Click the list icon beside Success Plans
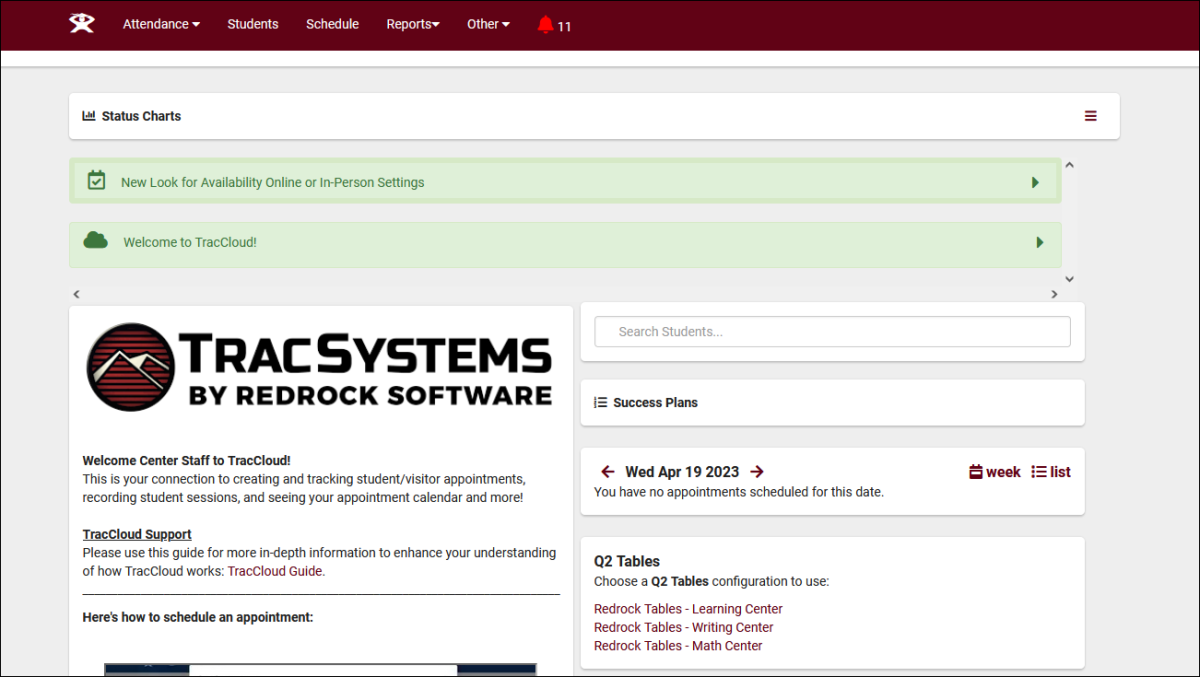Viewport: 1200px width, 677px height. [599, 402]
